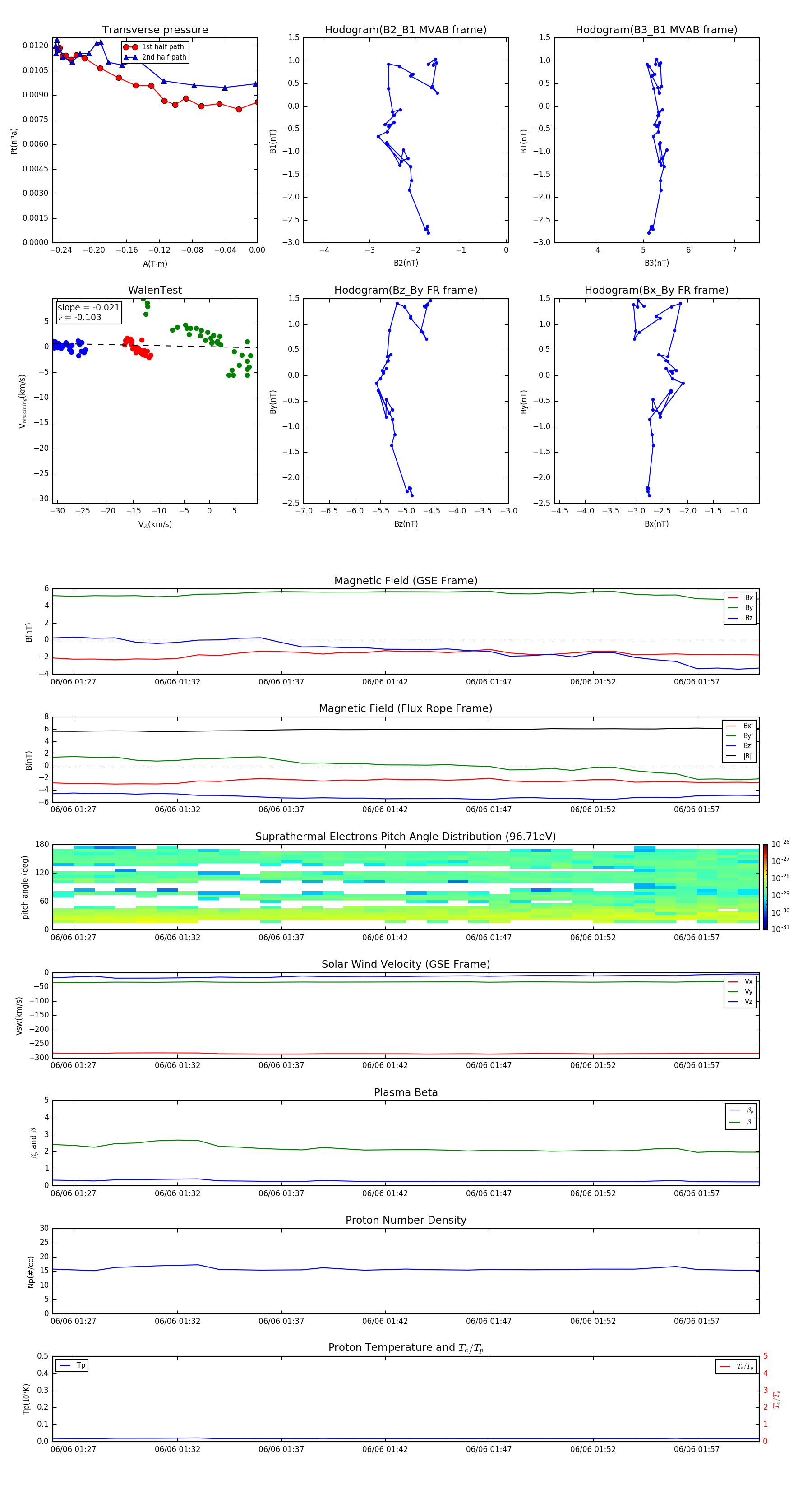Click the "Bz(nT)" x-axis label
The image size is (812, 1489).
point(406,524)
